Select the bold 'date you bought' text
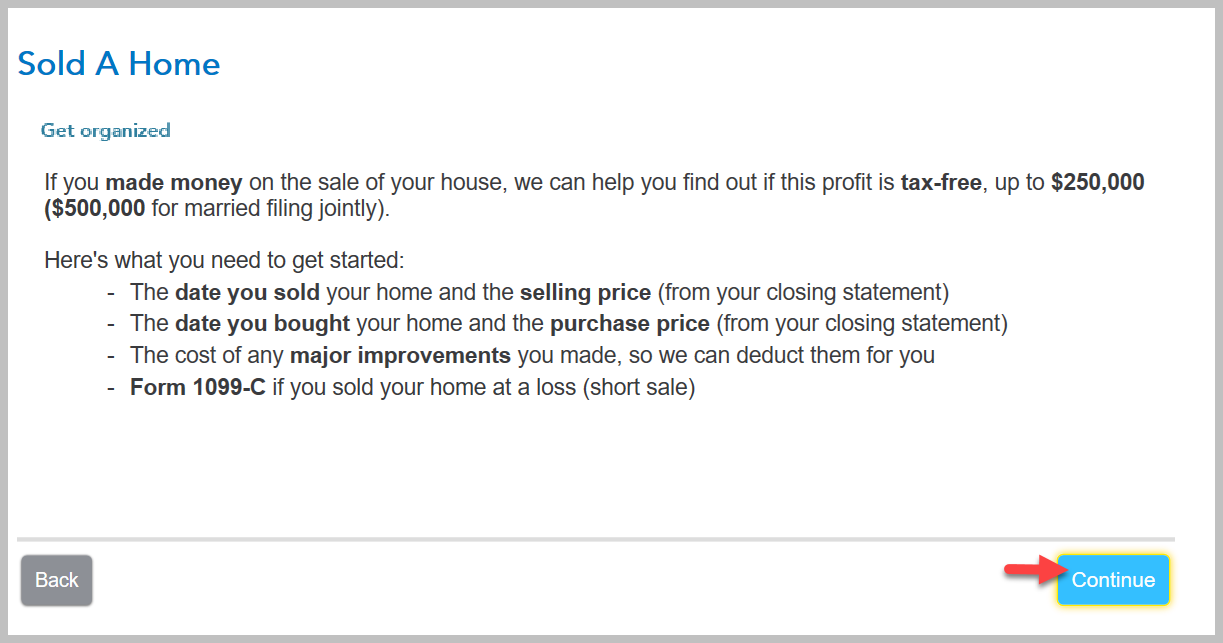This screenshot has height=643, width=1223. [262, 324]
